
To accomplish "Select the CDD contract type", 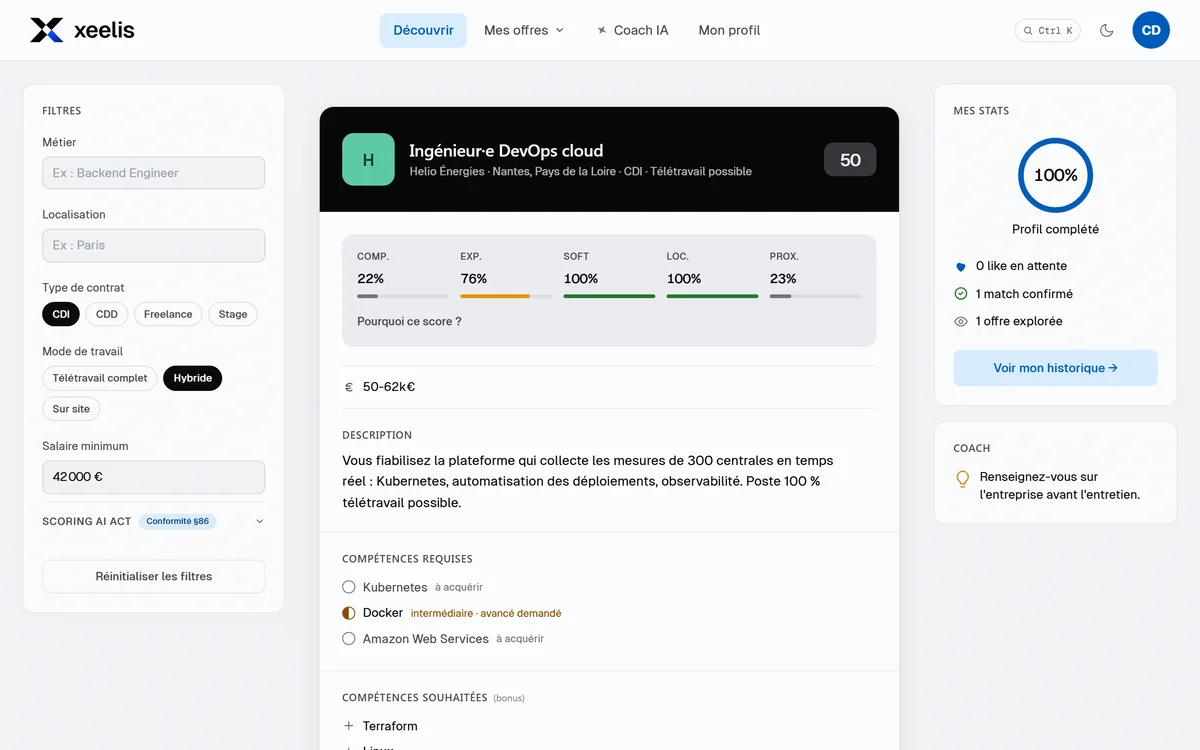I will [107, 314].
